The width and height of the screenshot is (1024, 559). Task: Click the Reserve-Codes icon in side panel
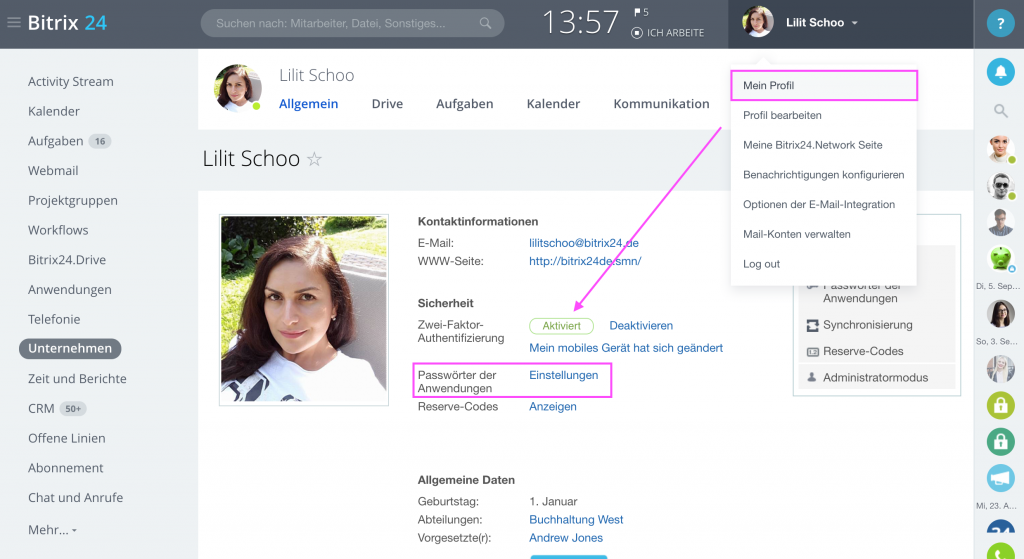click(x=812, y=351)
